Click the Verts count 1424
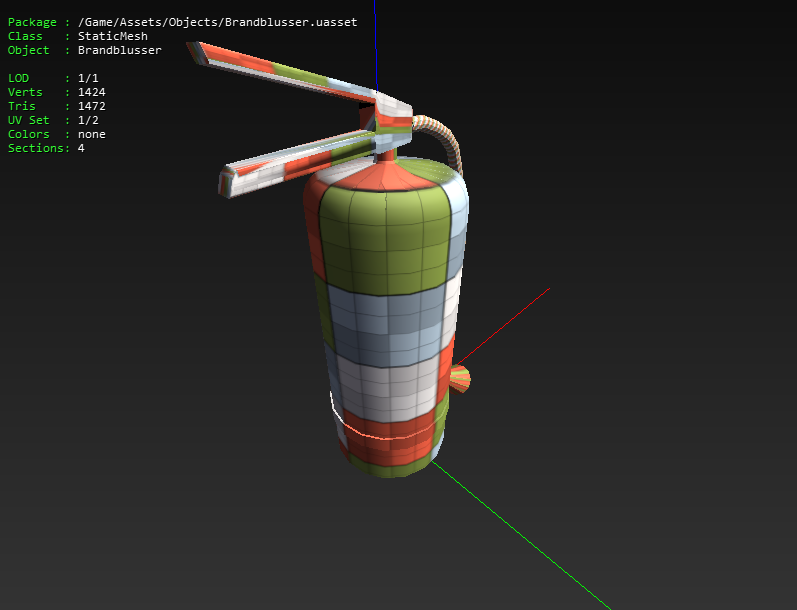Viewport: 797px width, 610px height. click(91, 92)
